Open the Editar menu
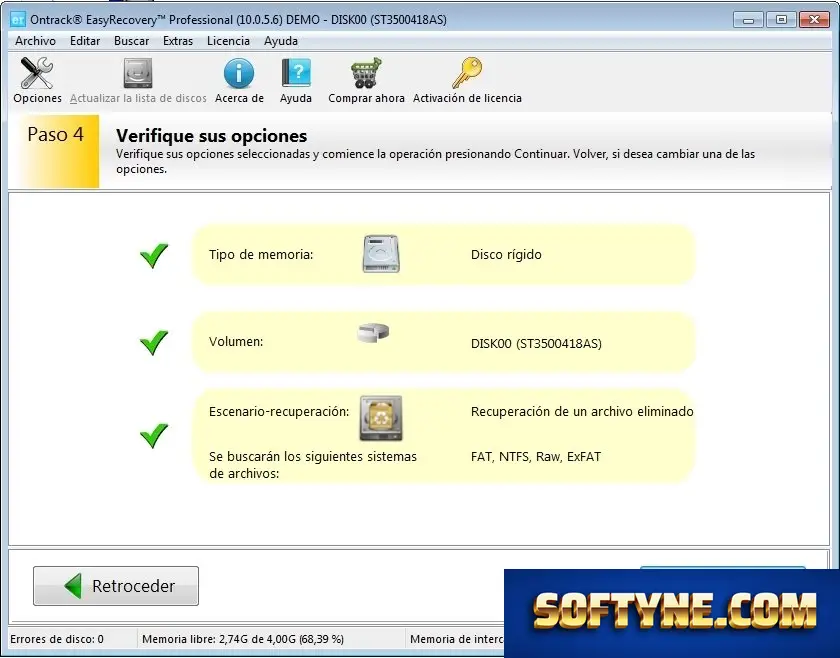This screenshot has width=840, height=658. coord(85,41)
